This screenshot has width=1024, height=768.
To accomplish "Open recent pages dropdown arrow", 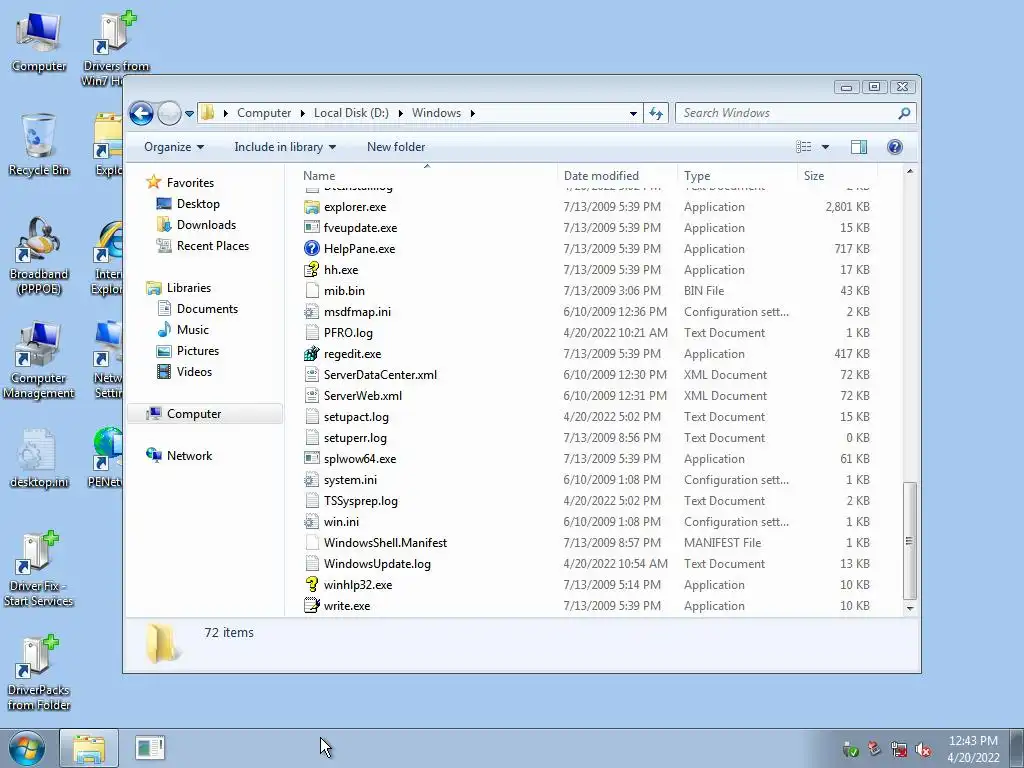I will coord(189,114).
